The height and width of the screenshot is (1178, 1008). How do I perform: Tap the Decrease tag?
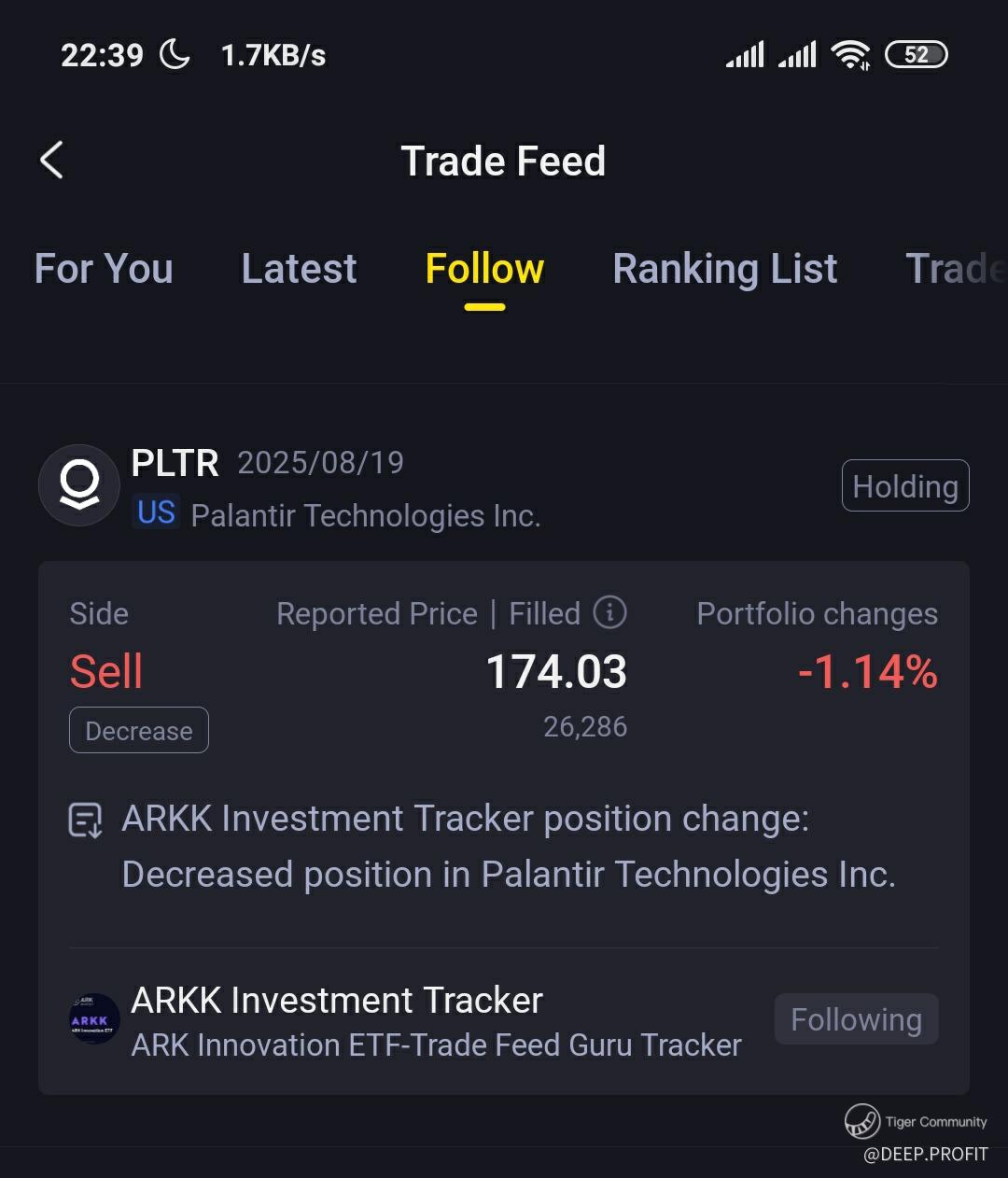[x=139, y=731]
